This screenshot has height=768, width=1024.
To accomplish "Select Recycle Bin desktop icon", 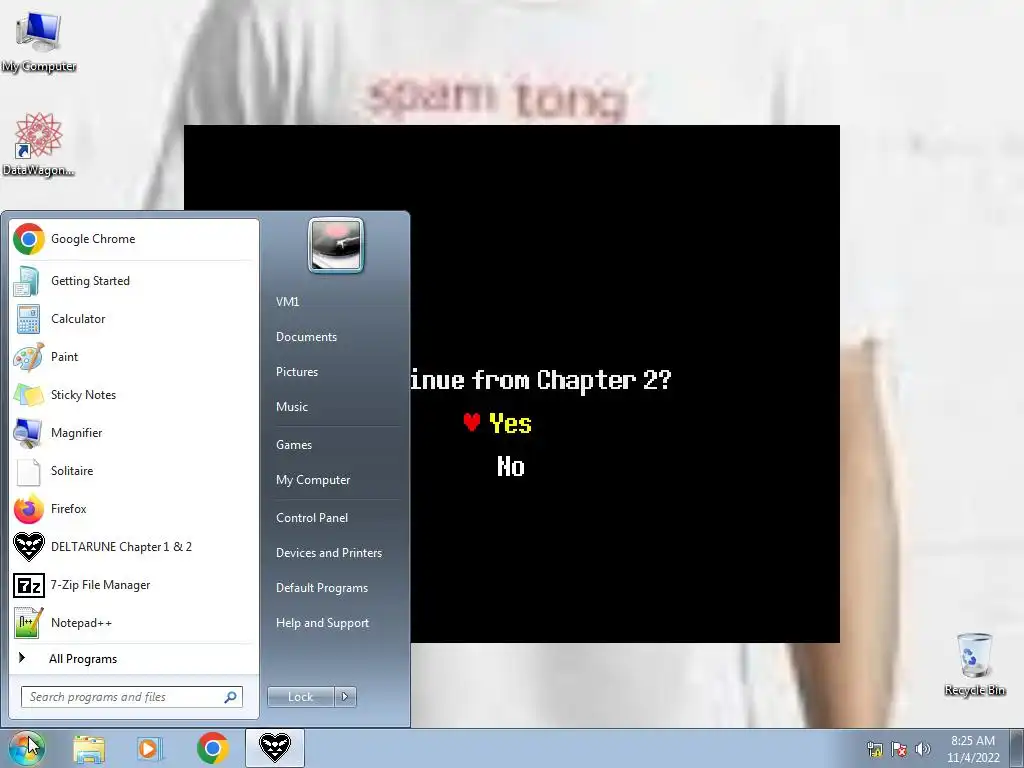I will [975, 664].
